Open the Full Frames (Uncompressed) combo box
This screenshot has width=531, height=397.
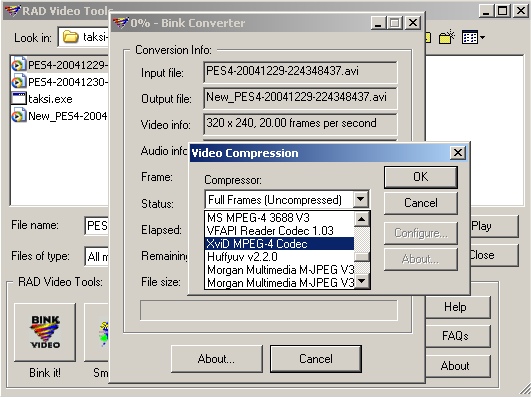pyautogui.click(x=287, y=200)
